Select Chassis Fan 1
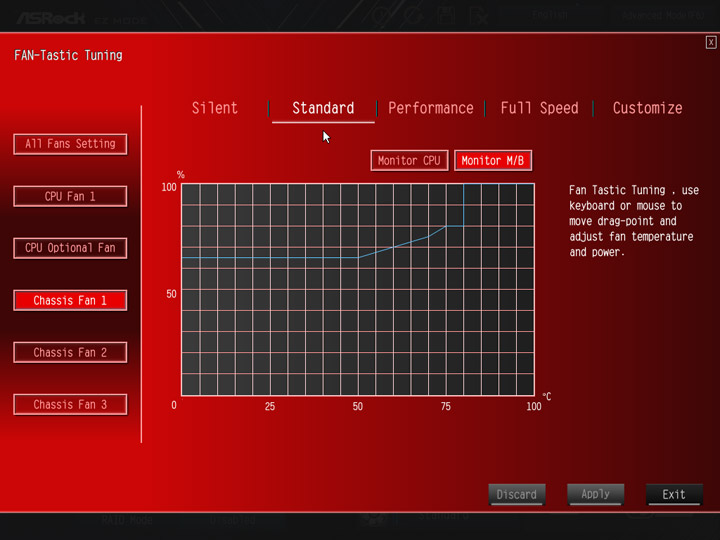The width and height of the screenshot is (720, 540). pyautogui.click(x=70, y=300)
